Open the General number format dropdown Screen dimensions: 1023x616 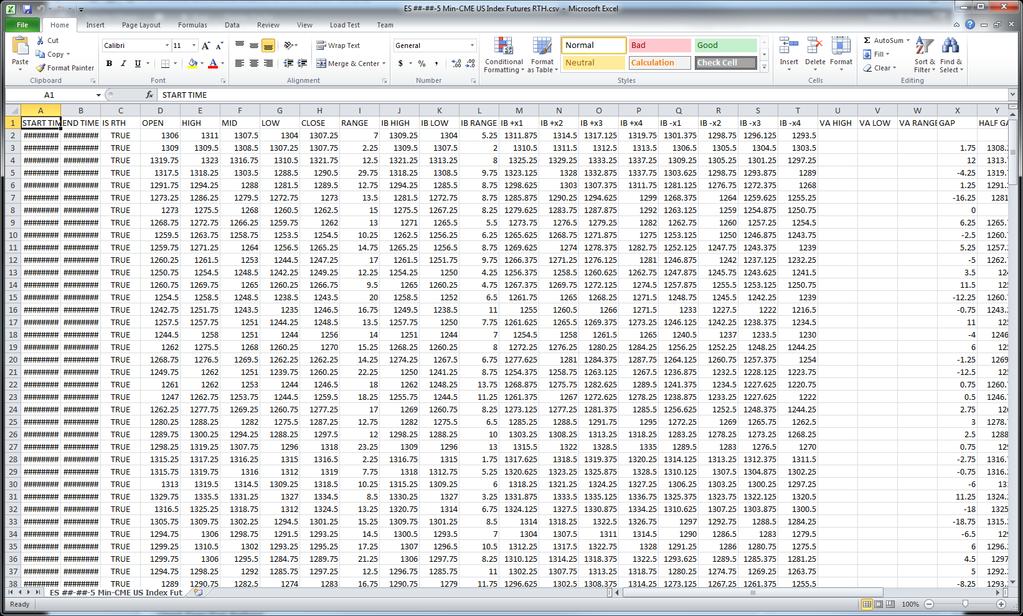(472, 46)
